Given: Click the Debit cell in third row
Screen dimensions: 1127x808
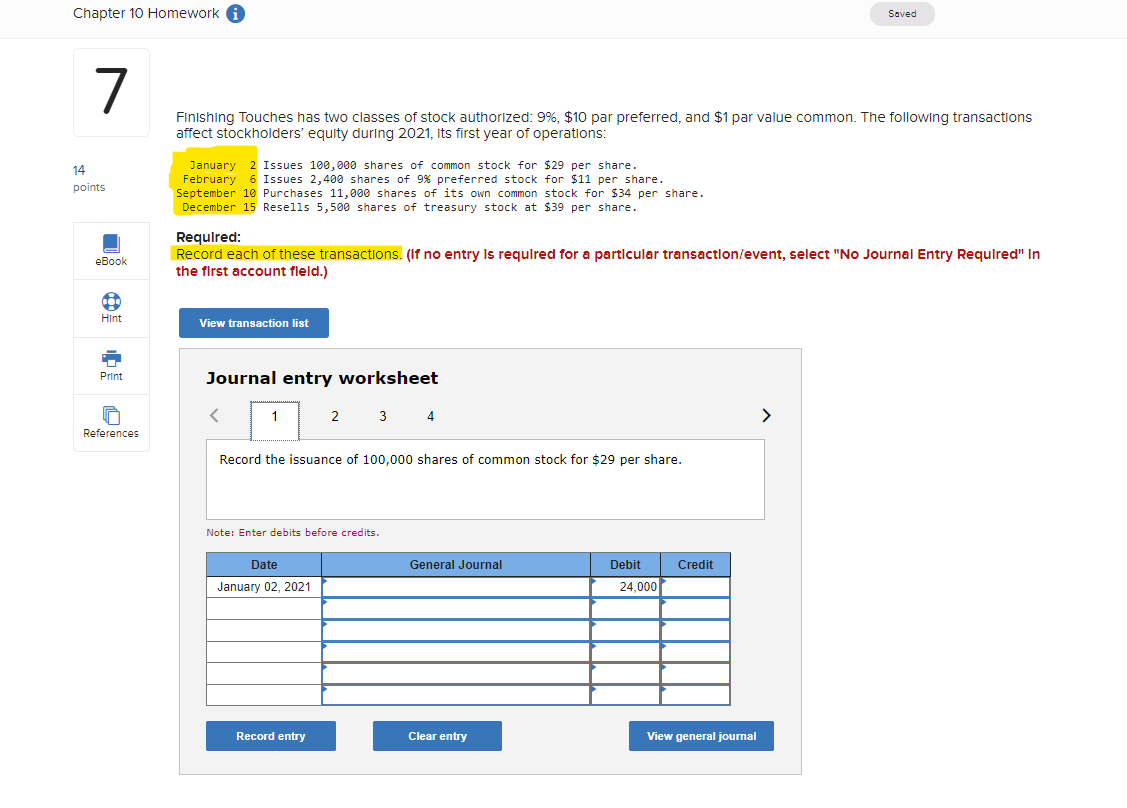Looking at the screenshot, I should click(x=625, y=630).
